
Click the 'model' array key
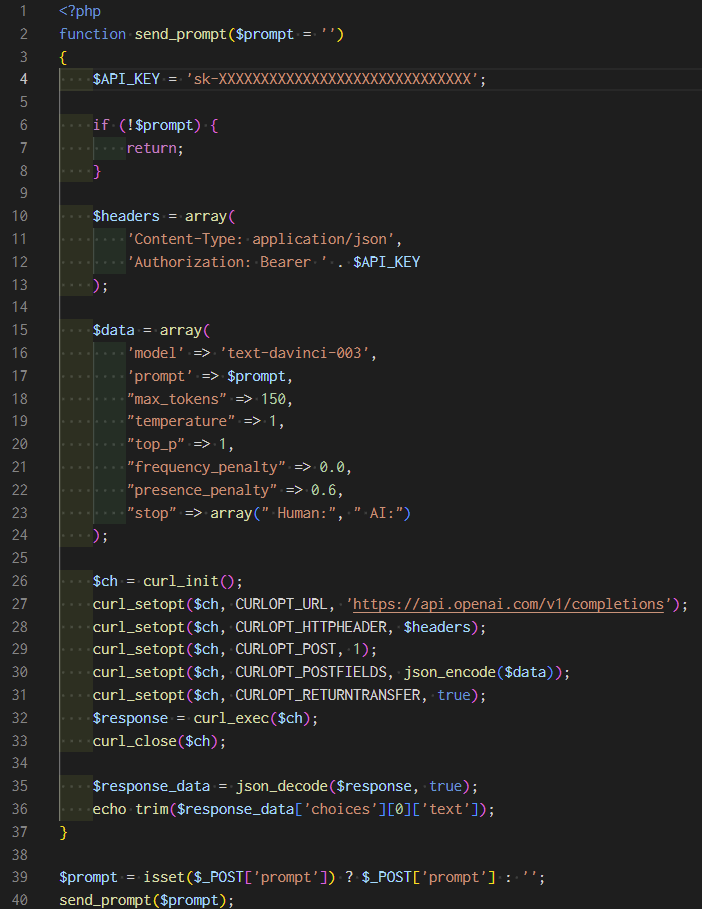(x=155, y=353)
